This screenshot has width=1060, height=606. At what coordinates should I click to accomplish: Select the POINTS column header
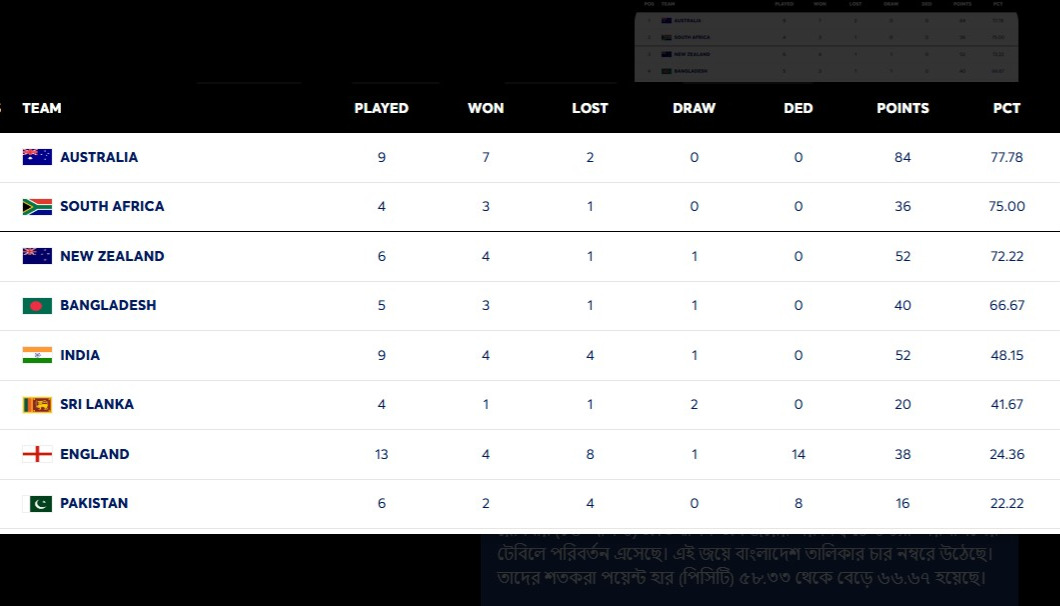click(902, 108)
